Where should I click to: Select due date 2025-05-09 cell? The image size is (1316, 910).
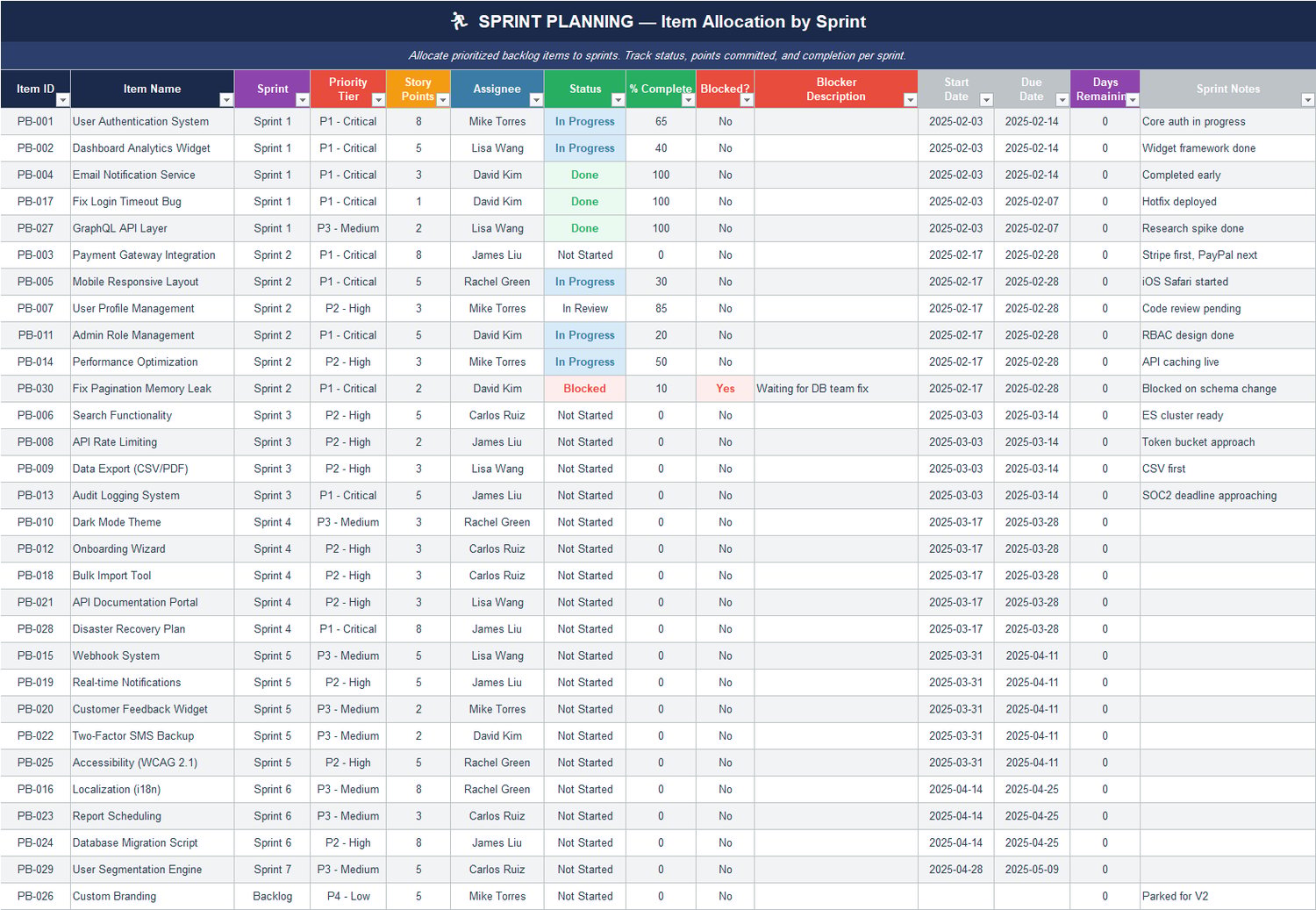(1032, 870)
